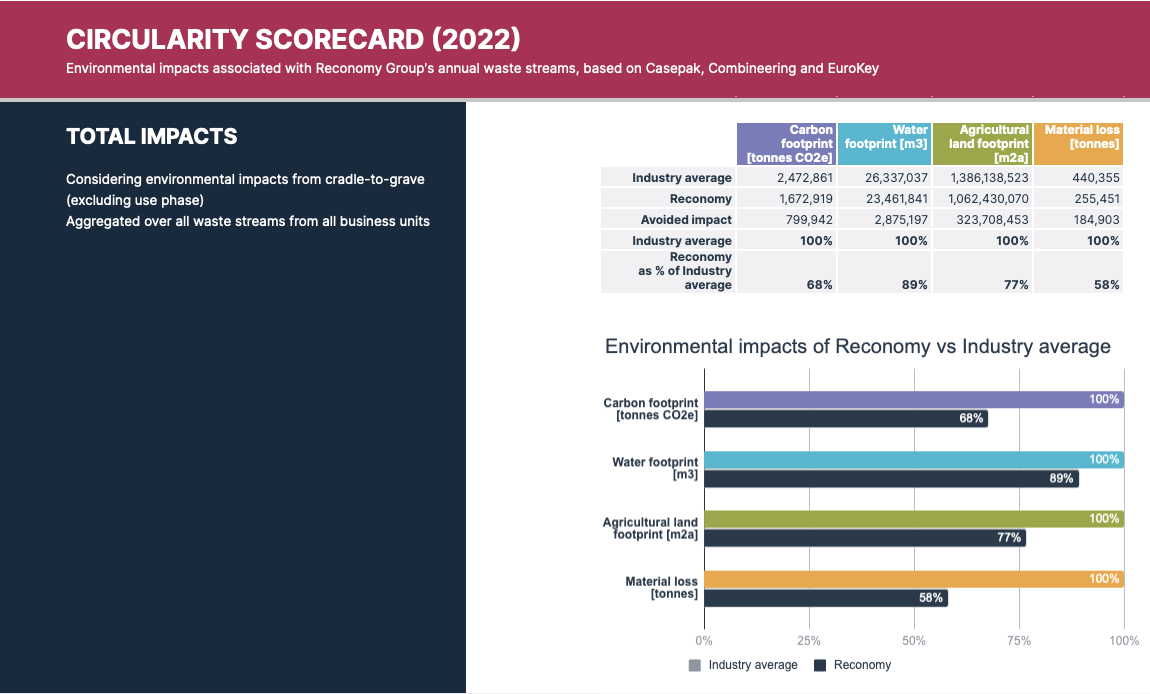
Task: Select the cell with value 2,875,197
Action: click(885, 219)
